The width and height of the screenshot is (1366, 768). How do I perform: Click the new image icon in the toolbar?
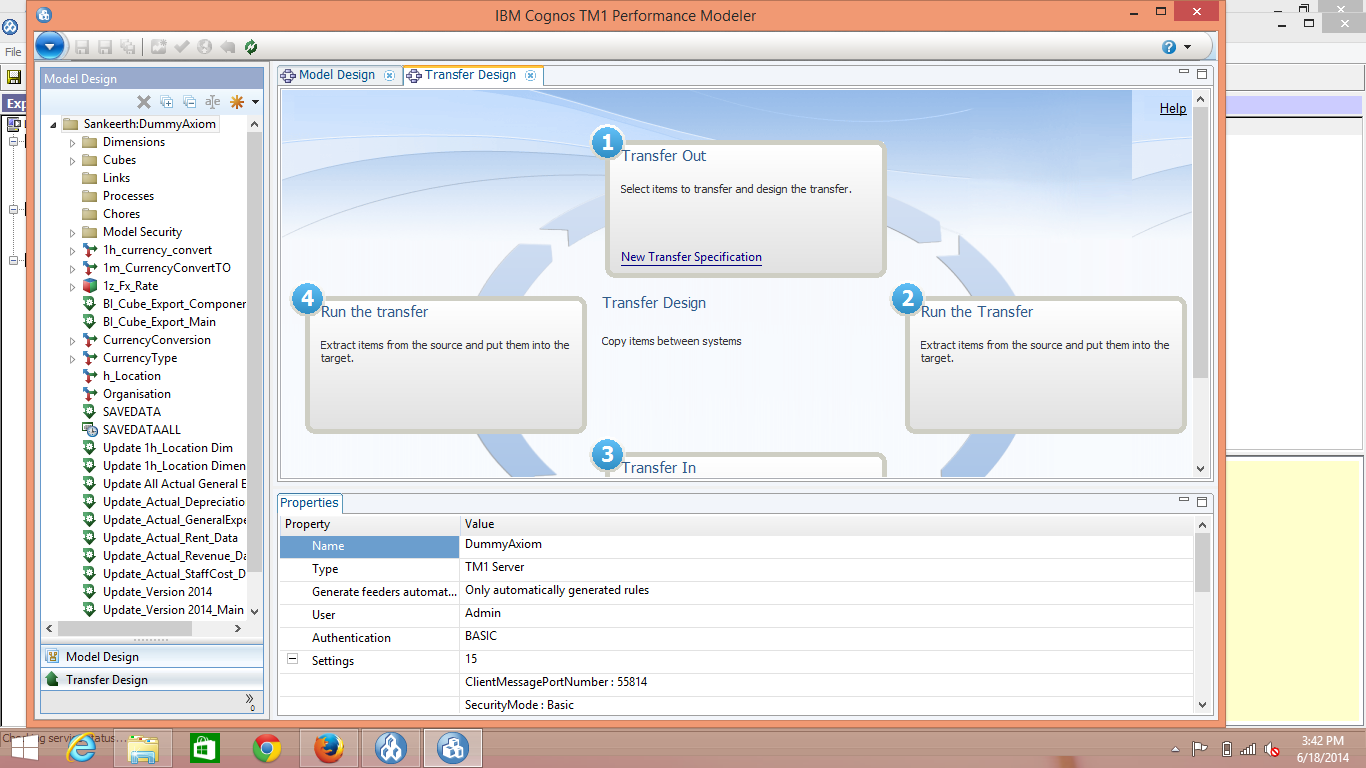click(159, 47)
